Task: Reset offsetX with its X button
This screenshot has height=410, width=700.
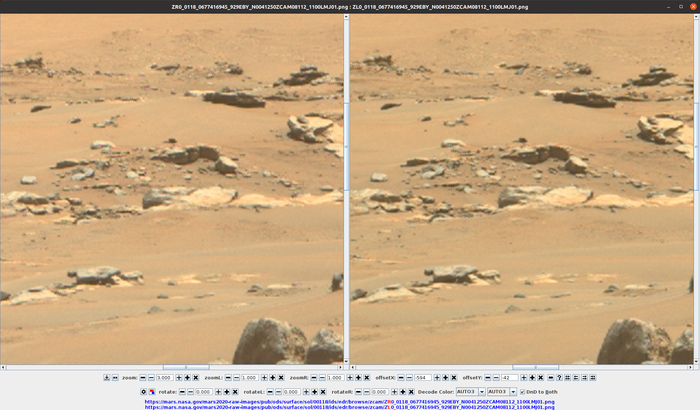Action: (454, 378)
